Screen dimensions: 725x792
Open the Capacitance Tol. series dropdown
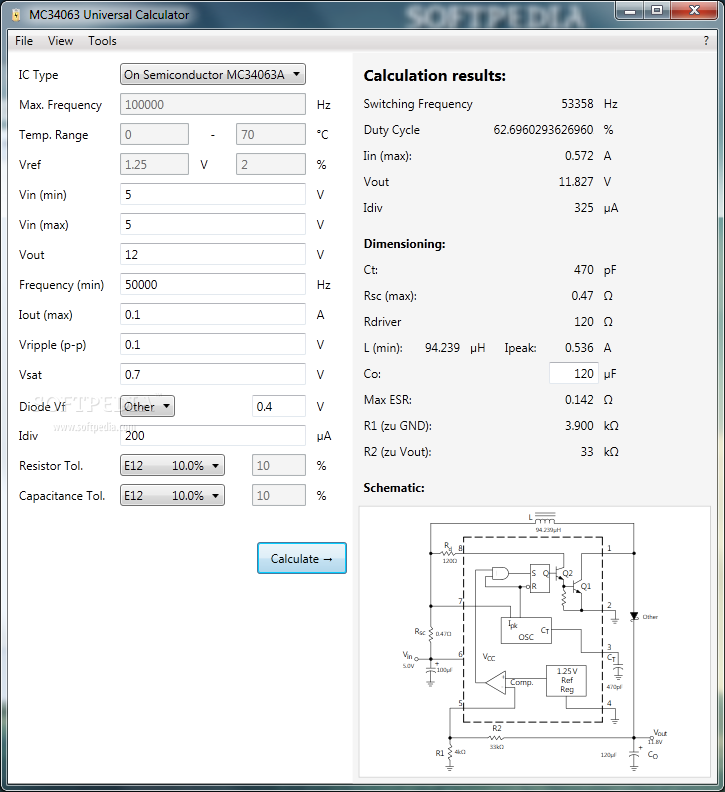click(x=172, y=495)
